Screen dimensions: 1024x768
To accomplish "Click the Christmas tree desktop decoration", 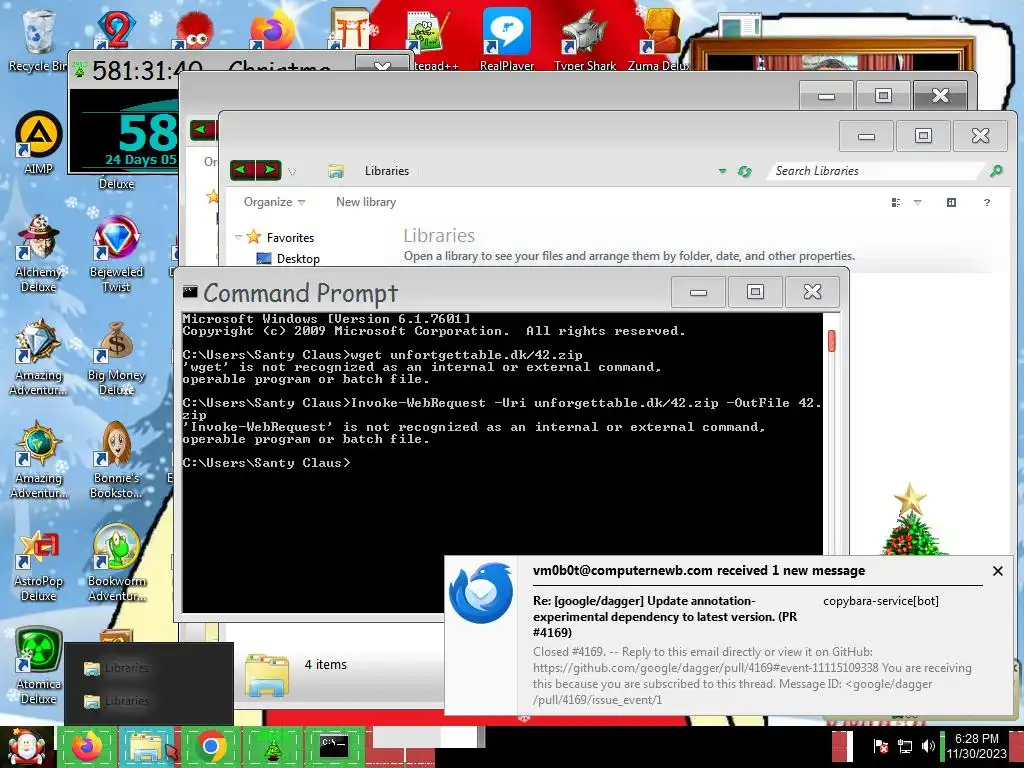I will [x=910, y=520].
